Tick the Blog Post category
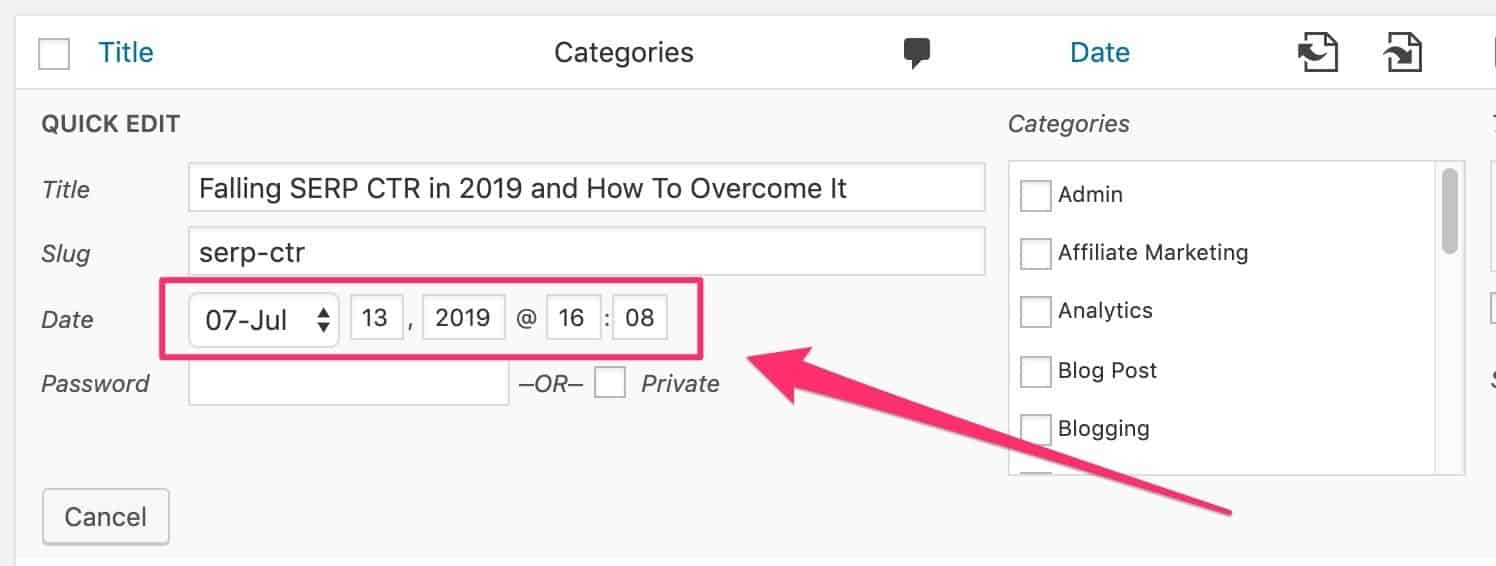Screen dimensions: 1496x566 (1035, 372)
